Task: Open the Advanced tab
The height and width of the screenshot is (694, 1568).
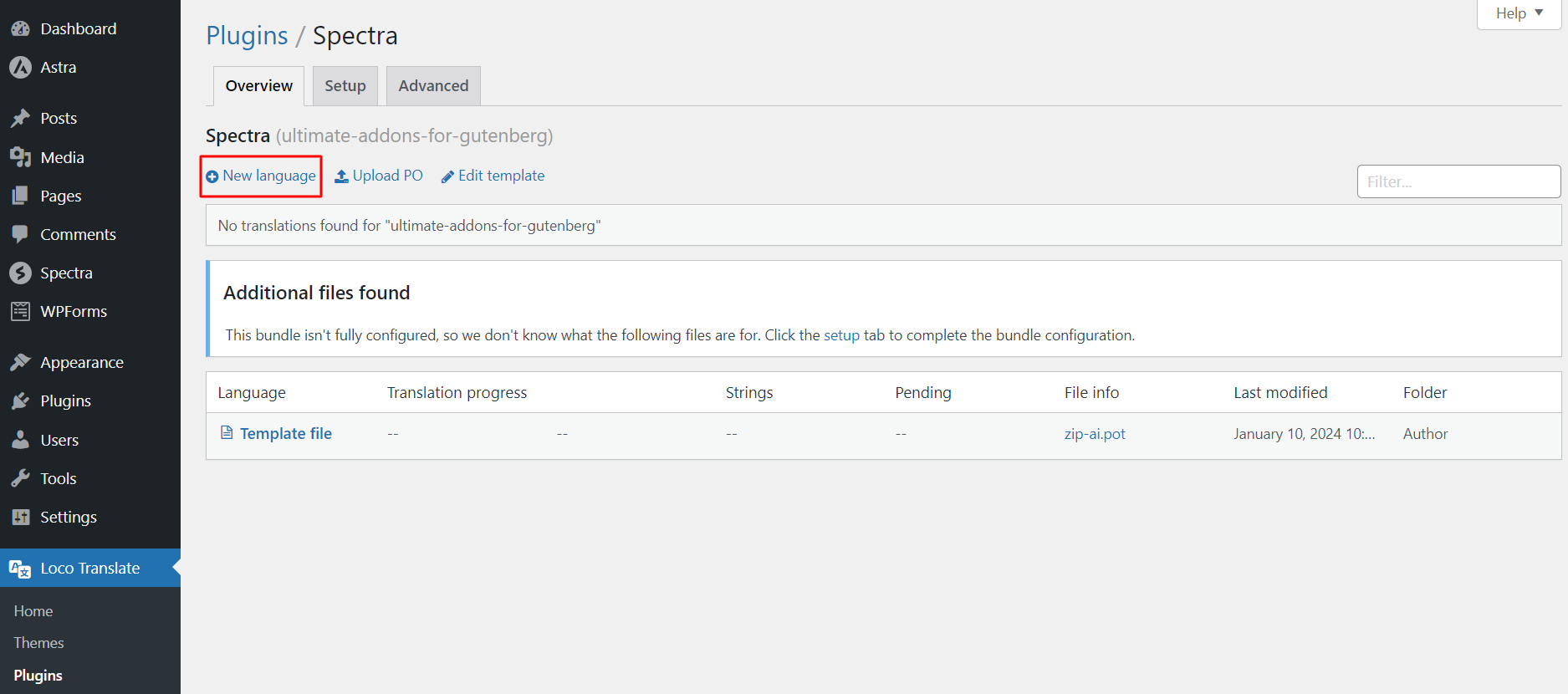Action: point(433,86)
